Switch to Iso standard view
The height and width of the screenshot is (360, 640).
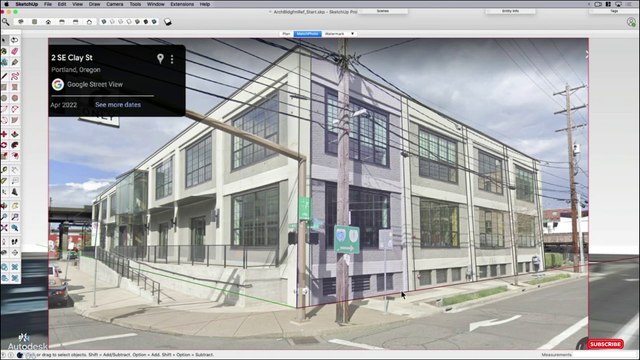tap(21, 22)
